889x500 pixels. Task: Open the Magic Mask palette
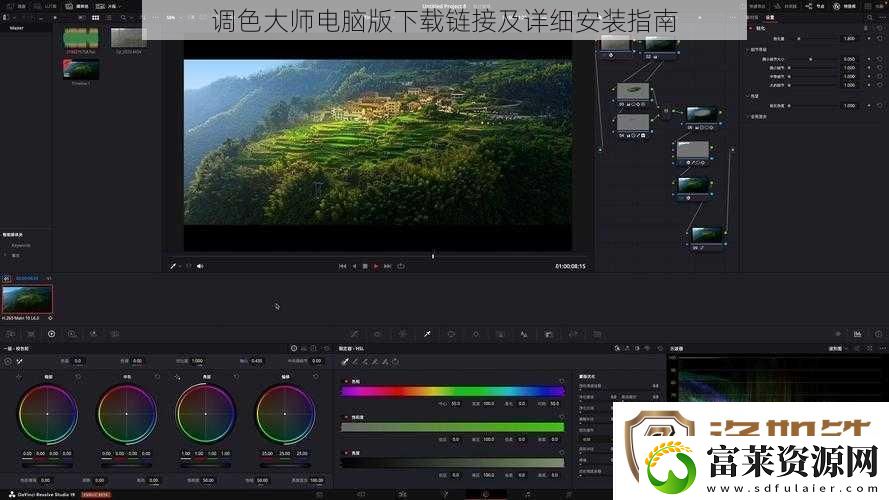pyautogui.click(x=500, y=334)
